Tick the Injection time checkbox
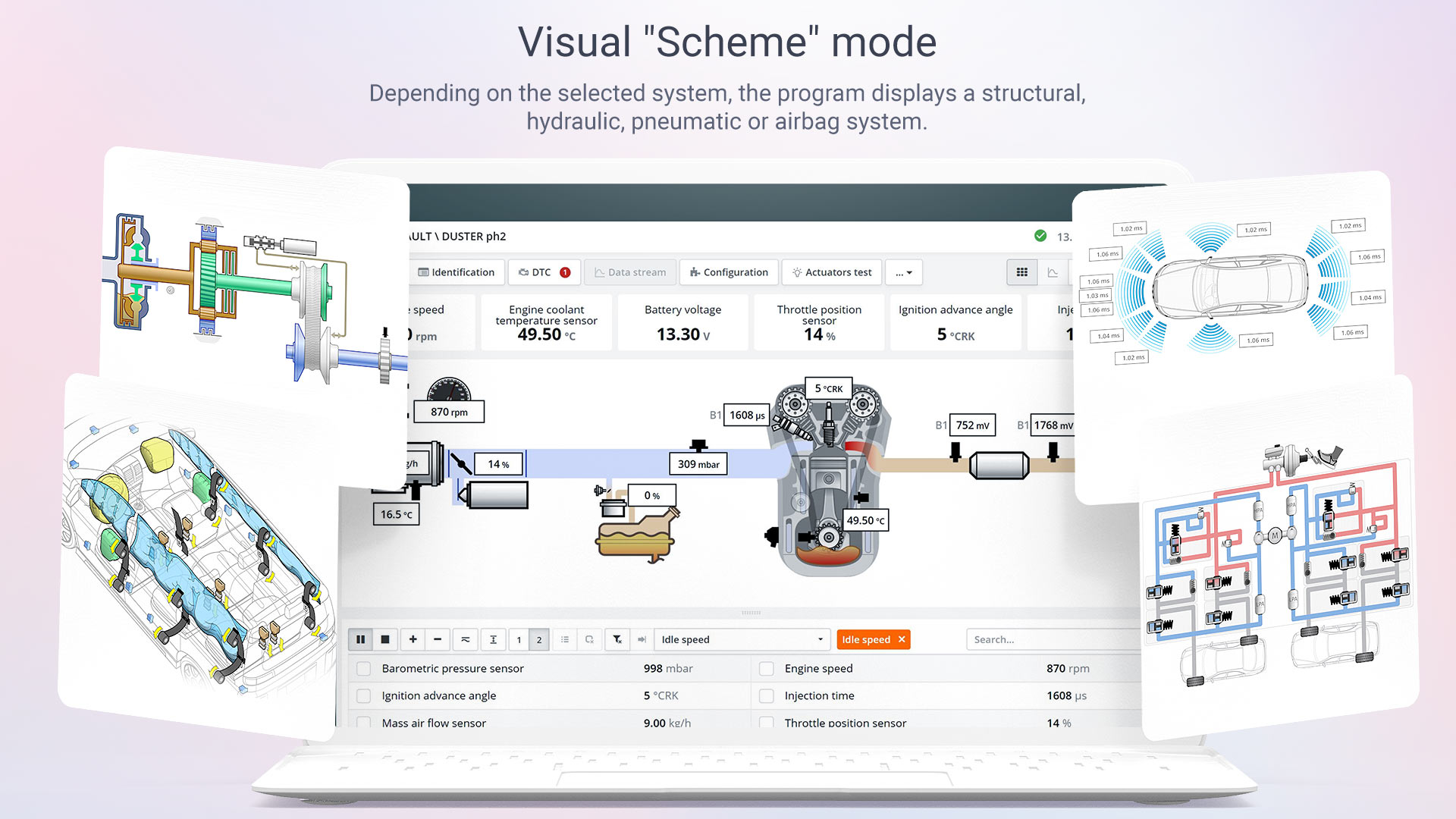1456x819 pixels. [x=767, y=695]
